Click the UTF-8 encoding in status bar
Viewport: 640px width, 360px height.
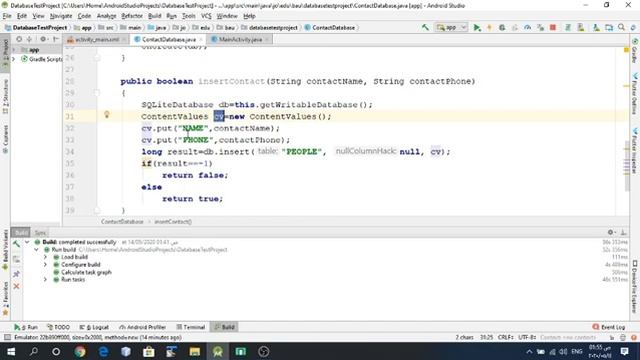coord(527,337)
